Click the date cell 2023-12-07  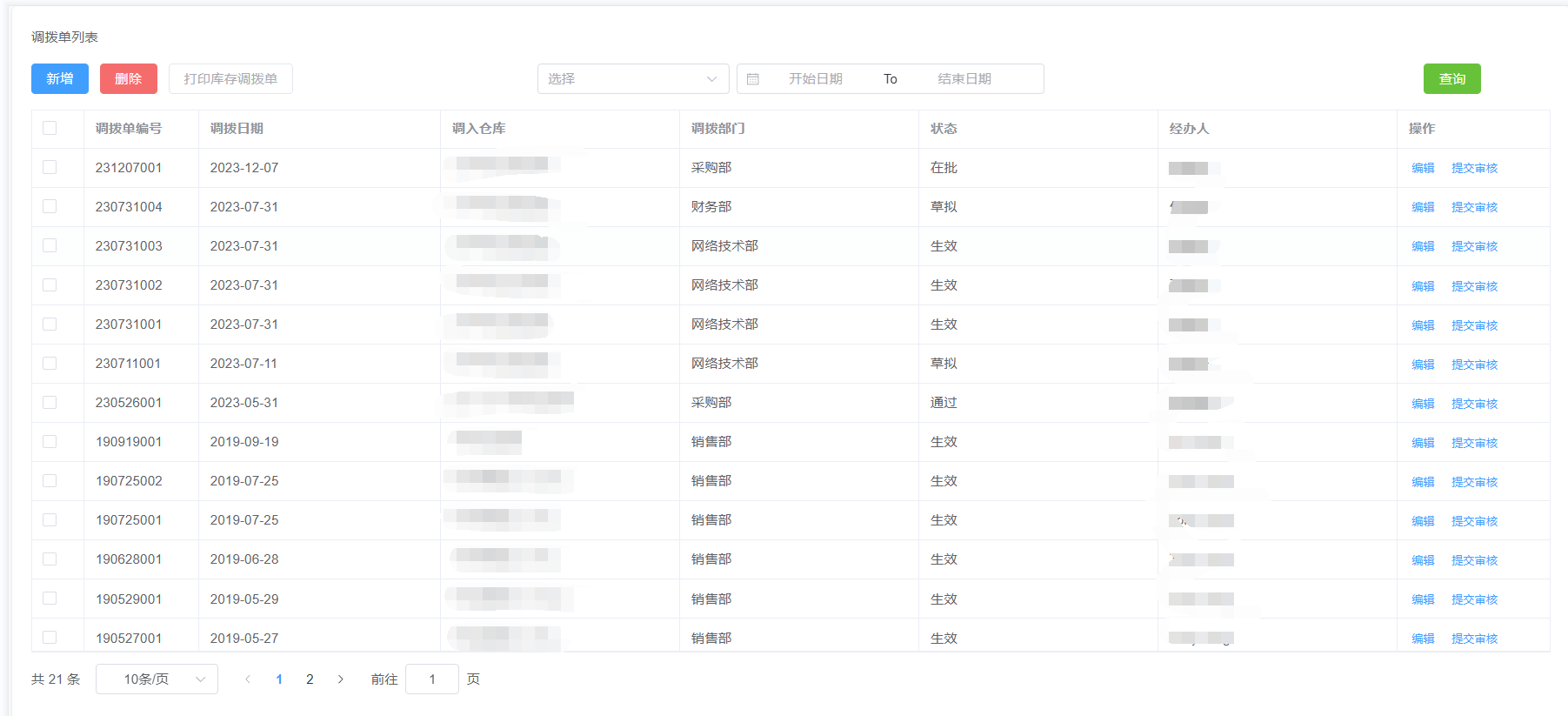pyautogui.click(x=244, y=168)
